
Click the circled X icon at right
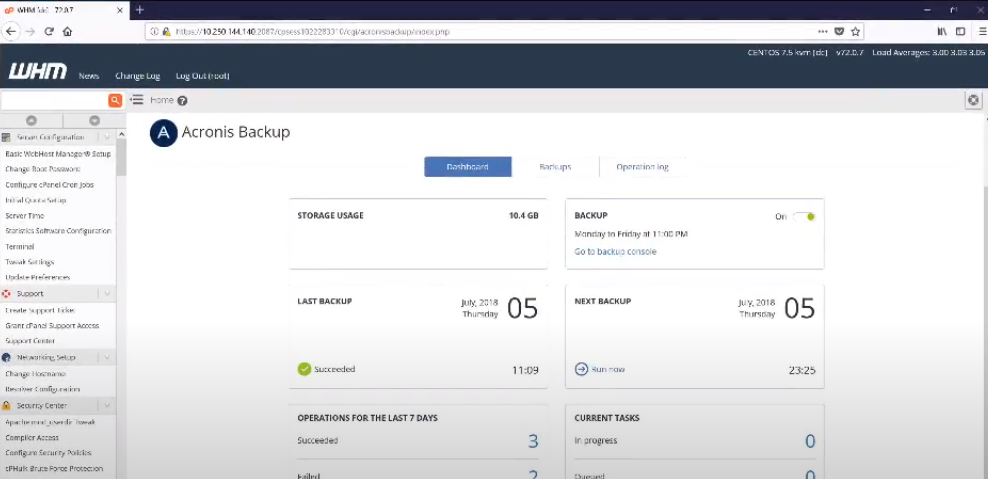pyautogui.click(x=974, y=100)
